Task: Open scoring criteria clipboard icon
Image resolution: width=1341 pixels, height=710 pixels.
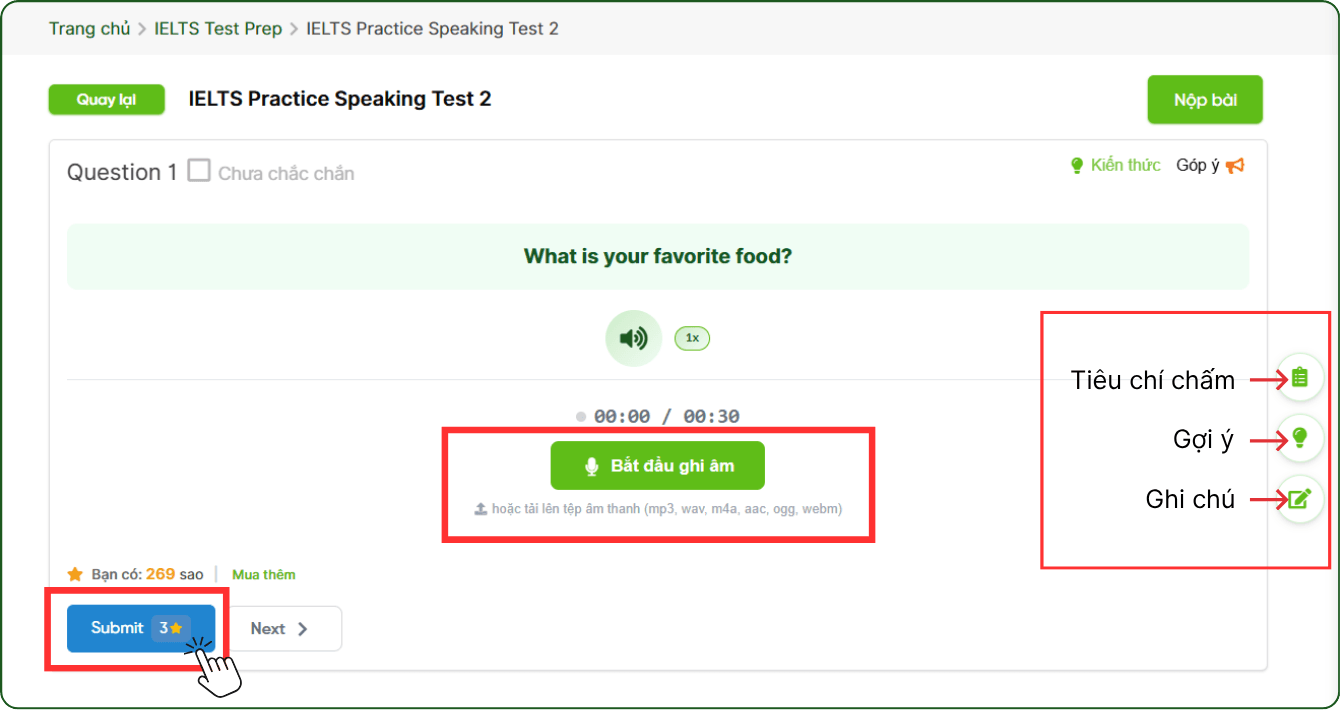Action: pos(1299,377)
